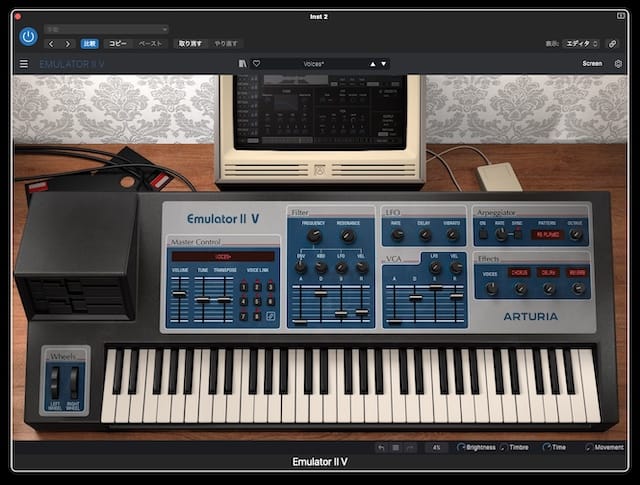Image resolution: width=640 pixels, height=485 pixels.
Task: Select previous preset with up arrow
Action: [373, 64]
